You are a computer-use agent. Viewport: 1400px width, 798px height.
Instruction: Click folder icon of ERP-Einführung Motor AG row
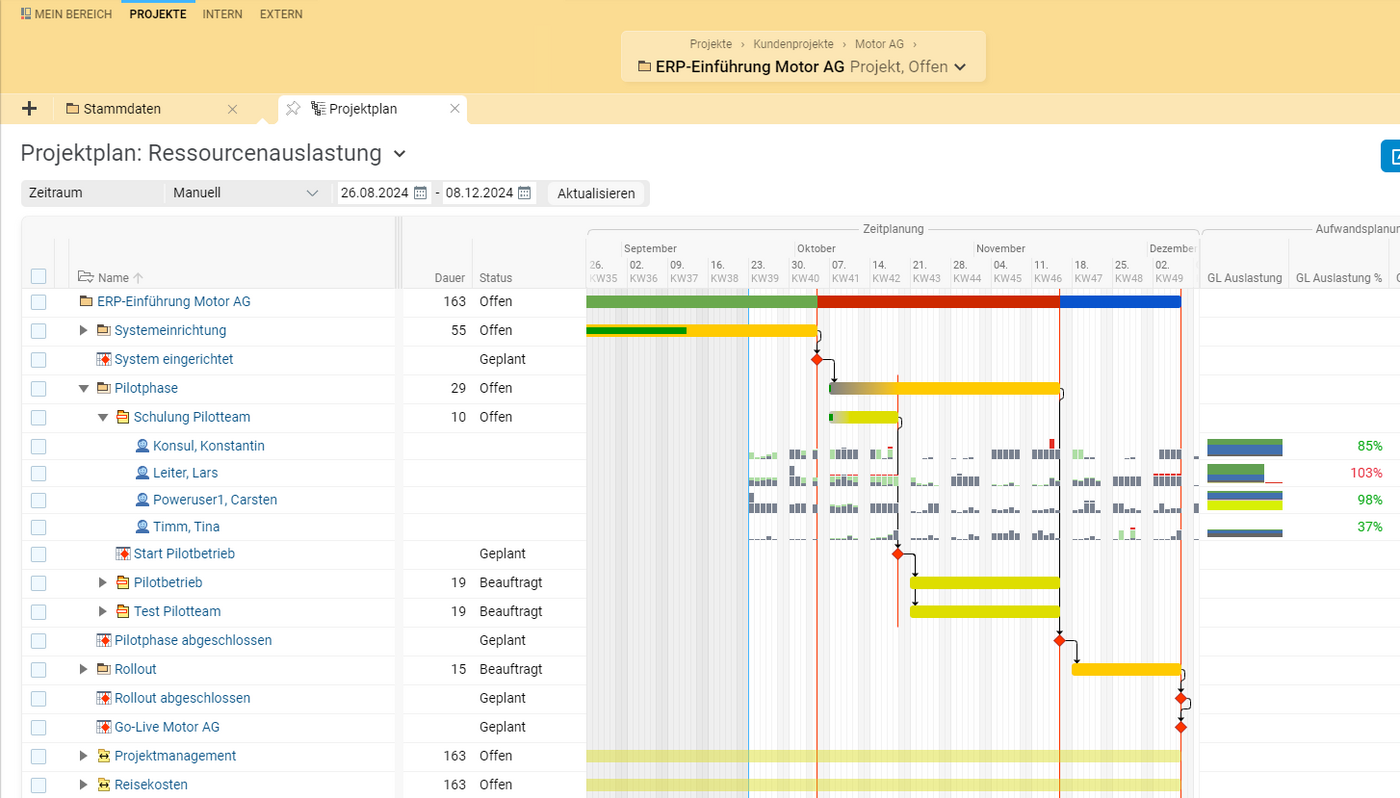point(86,301)
